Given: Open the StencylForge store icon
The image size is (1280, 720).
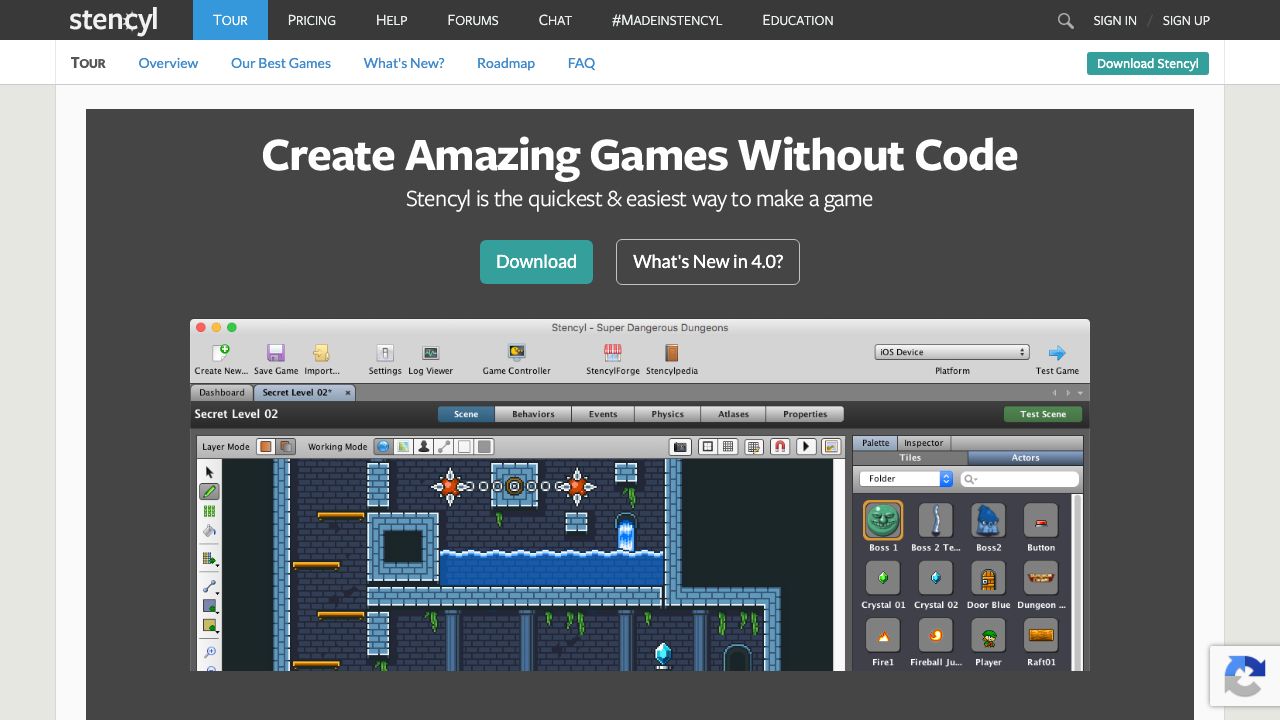Looking at the screenshot, I should point(612,352).
